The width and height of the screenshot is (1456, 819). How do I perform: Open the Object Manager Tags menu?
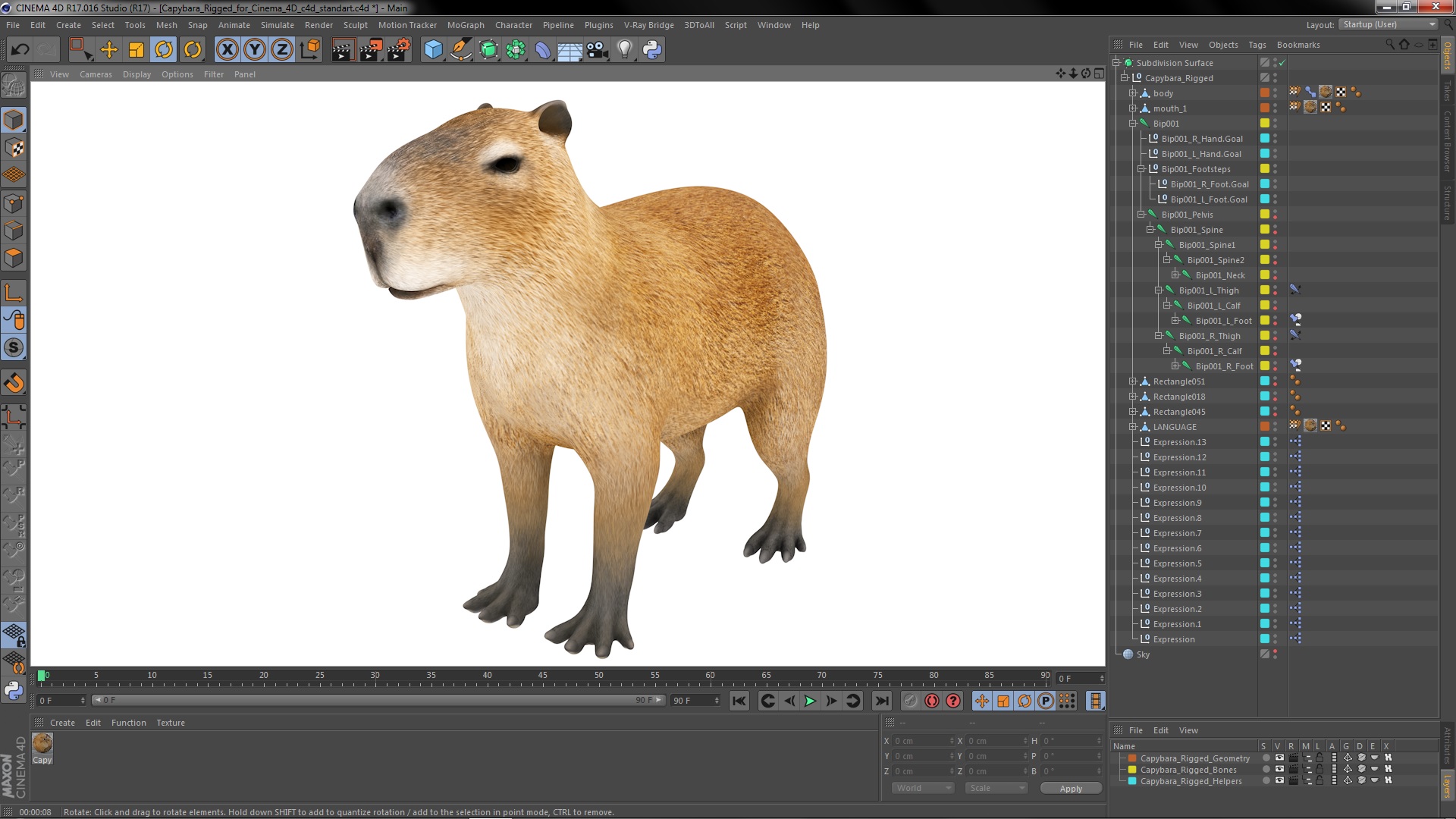click(1257, 45)
